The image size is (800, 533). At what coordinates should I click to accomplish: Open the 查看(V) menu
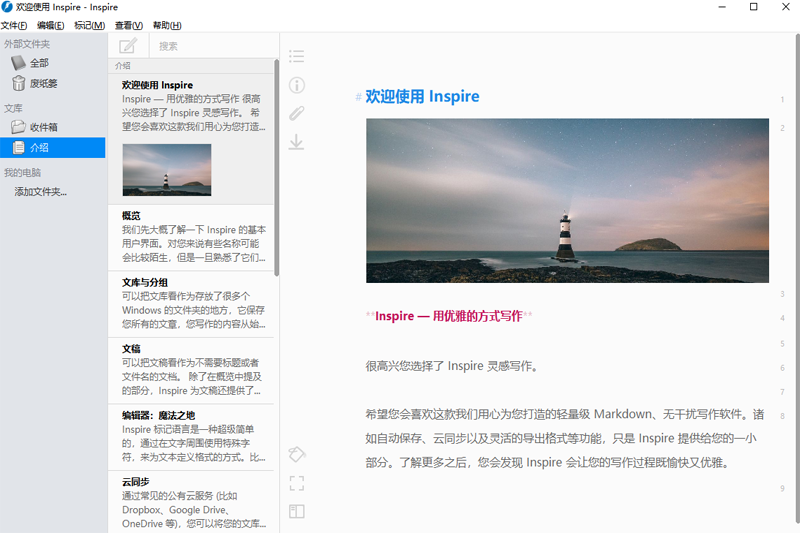click(128, 25)
